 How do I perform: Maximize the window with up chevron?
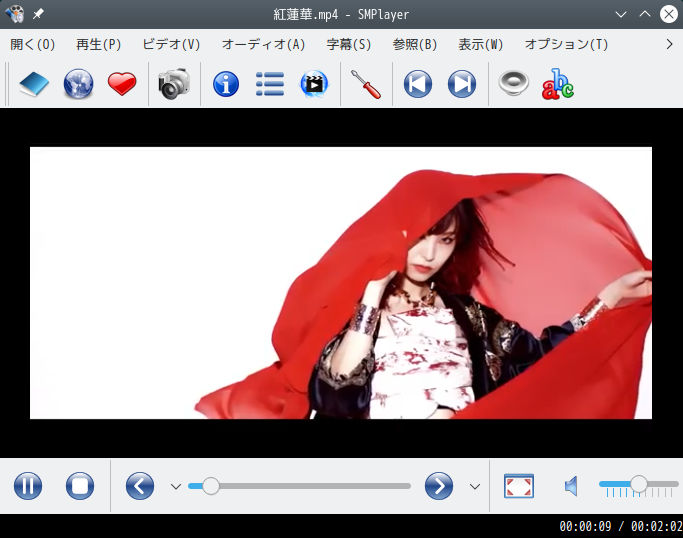coord(645,14)
